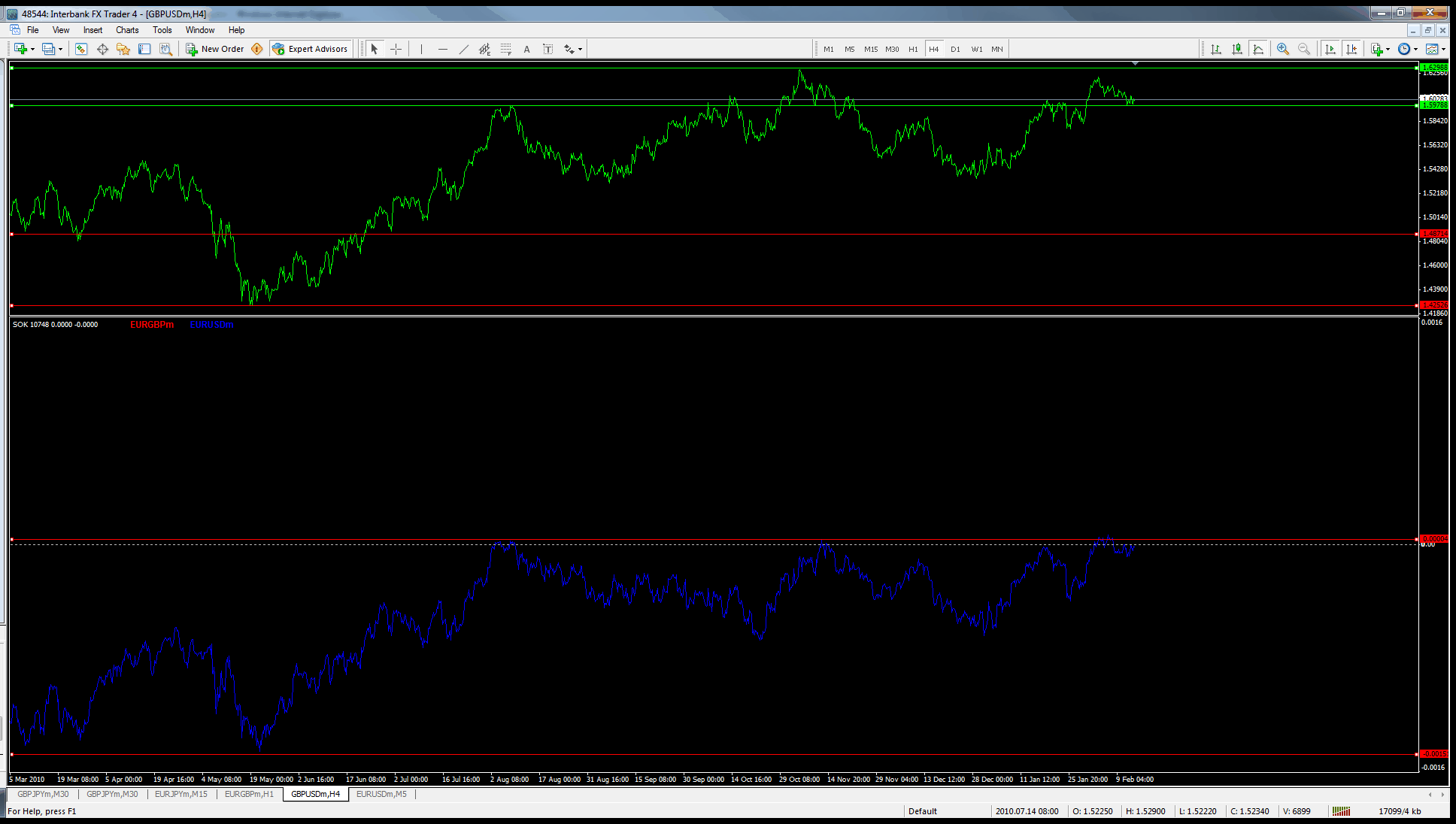This screenshot has height=824, width=1456.
Task: Switch chart to line chart style
Action: coord(1258,49)
